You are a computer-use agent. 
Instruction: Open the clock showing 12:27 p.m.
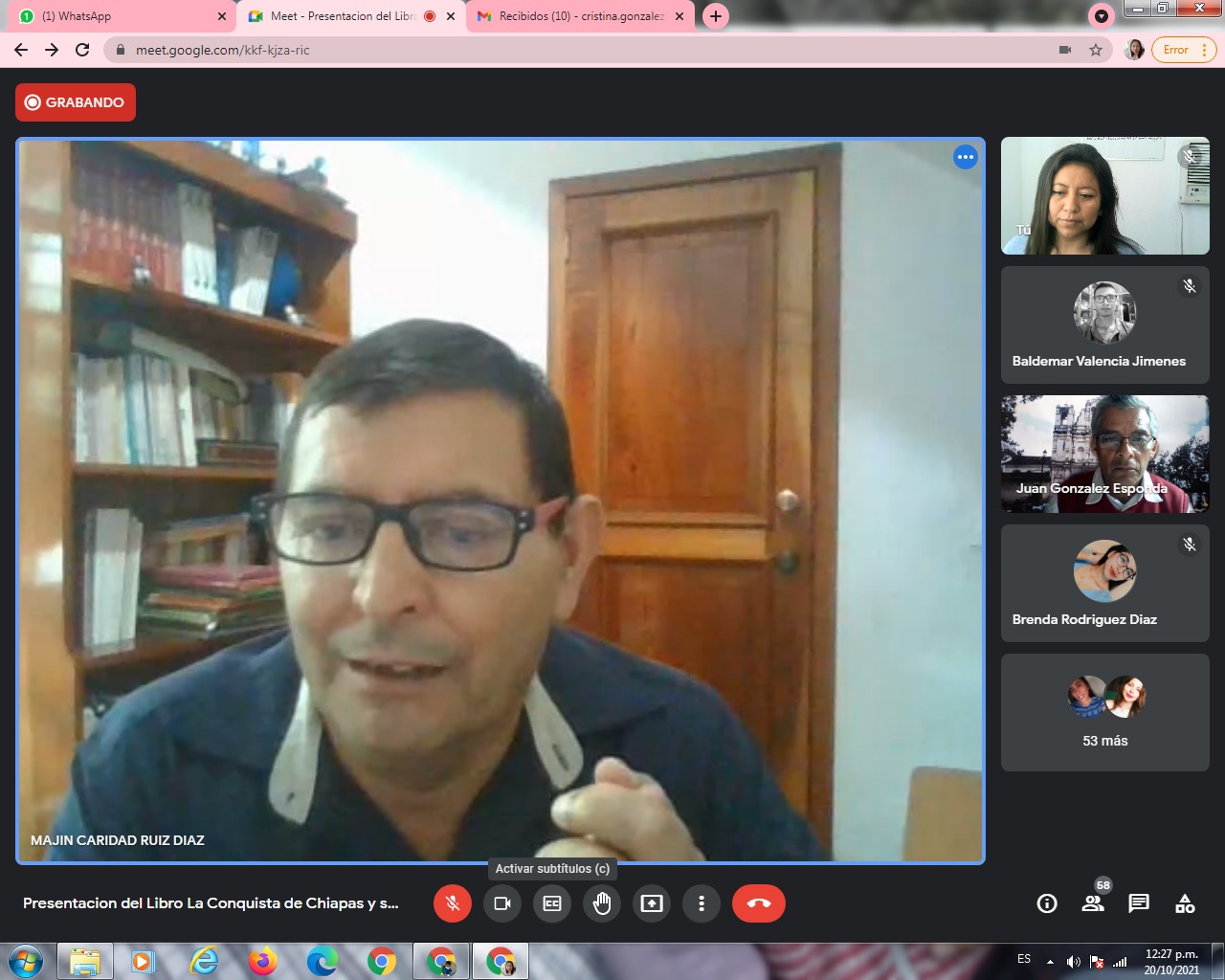1172,962
